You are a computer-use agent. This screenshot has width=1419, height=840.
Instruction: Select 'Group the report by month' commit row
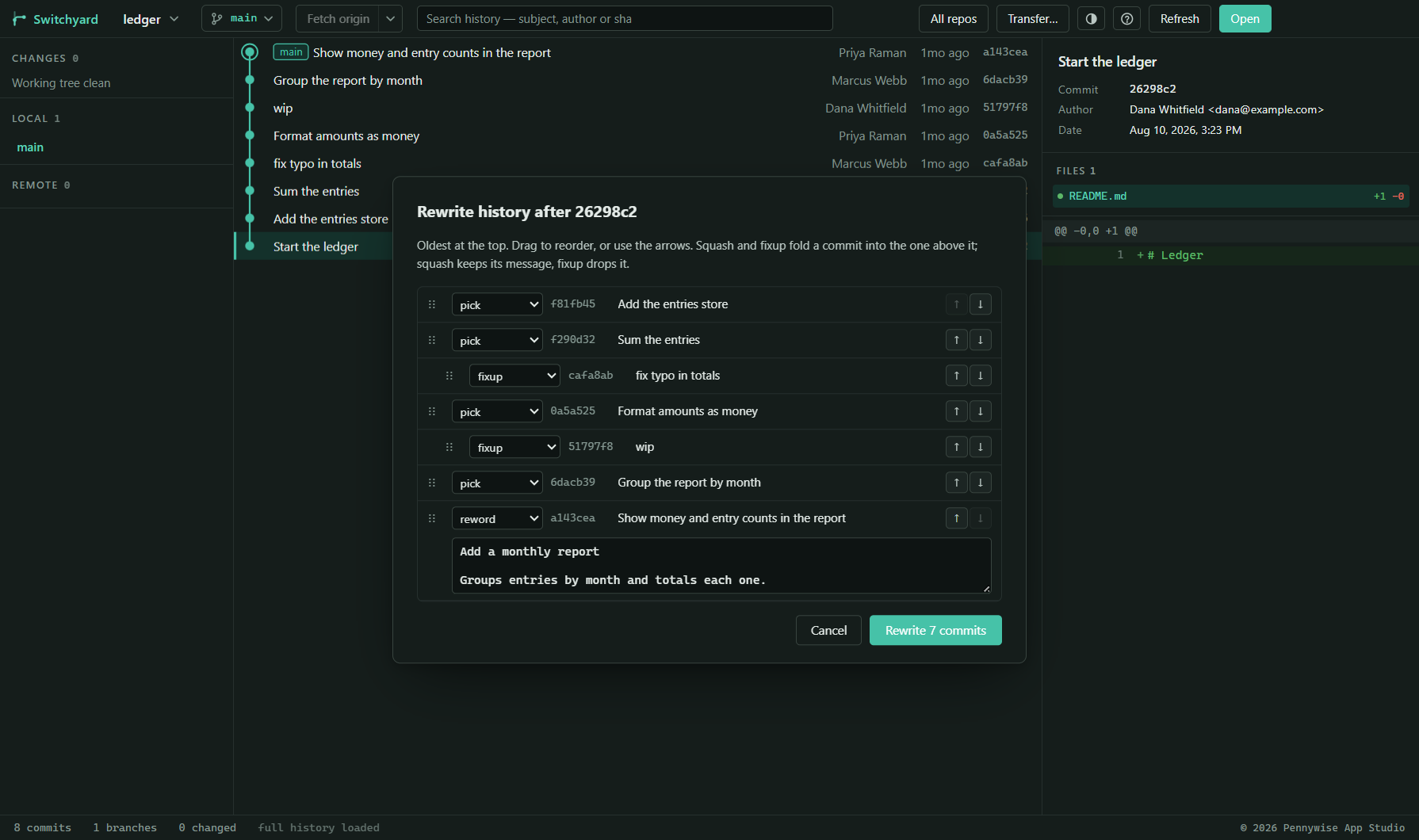pos(638,81)
